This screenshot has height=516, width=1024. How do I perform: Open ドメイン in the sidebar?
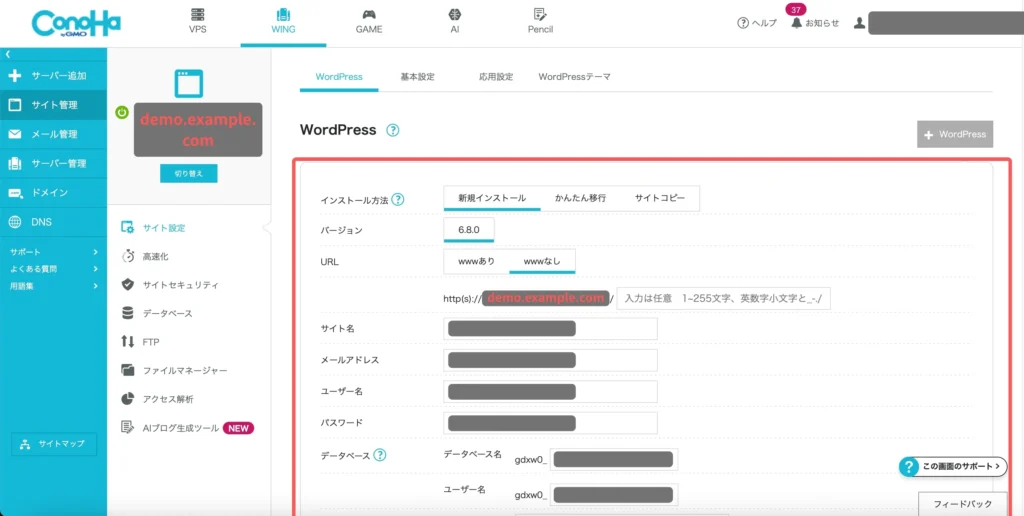[x=54, y=193]
